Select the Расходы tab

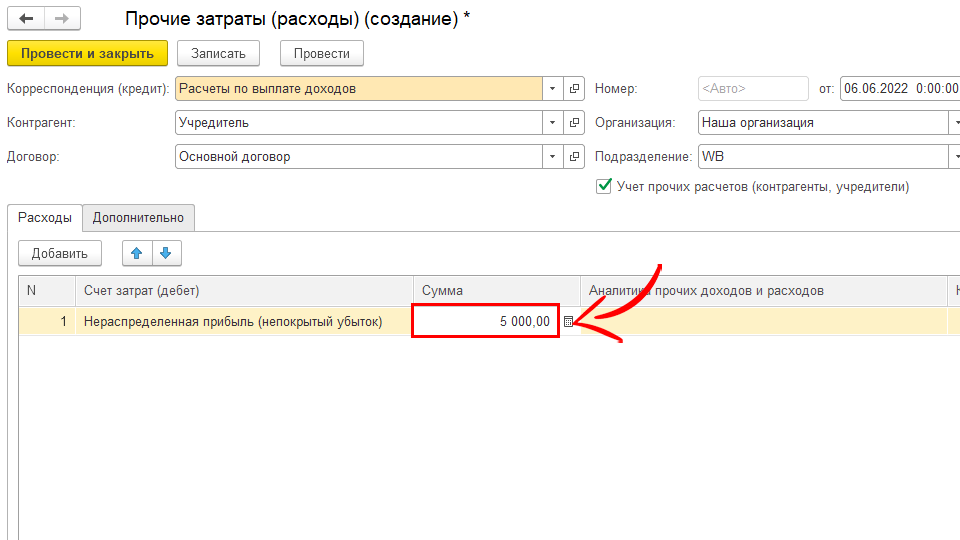point(45,217)
